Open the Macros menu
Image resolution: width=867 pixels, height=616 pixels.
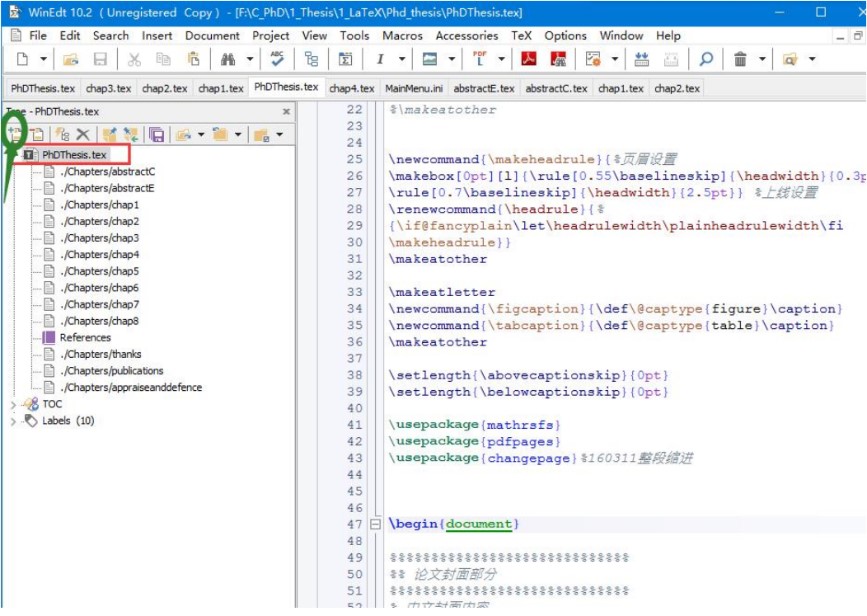(402, 35)
